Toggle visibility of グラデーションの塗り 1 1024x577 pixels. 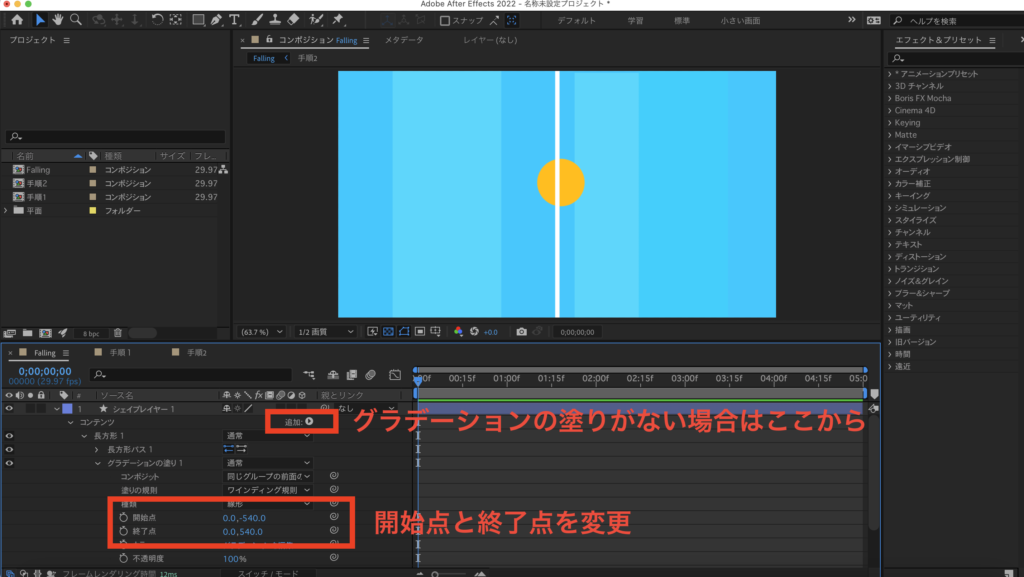pos(9,464)
